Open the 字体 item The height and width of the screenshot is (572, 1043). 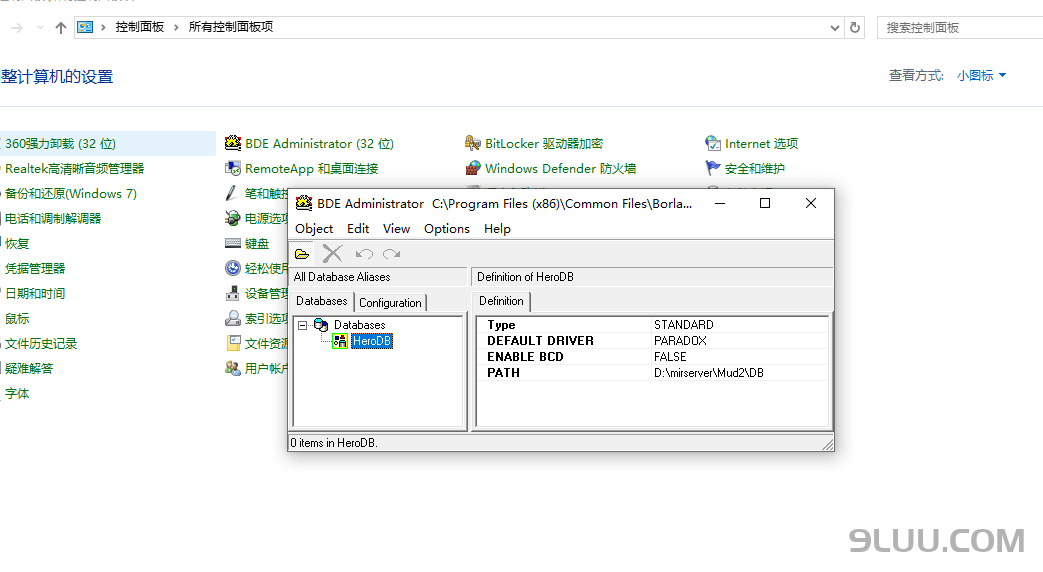(17, 394)
